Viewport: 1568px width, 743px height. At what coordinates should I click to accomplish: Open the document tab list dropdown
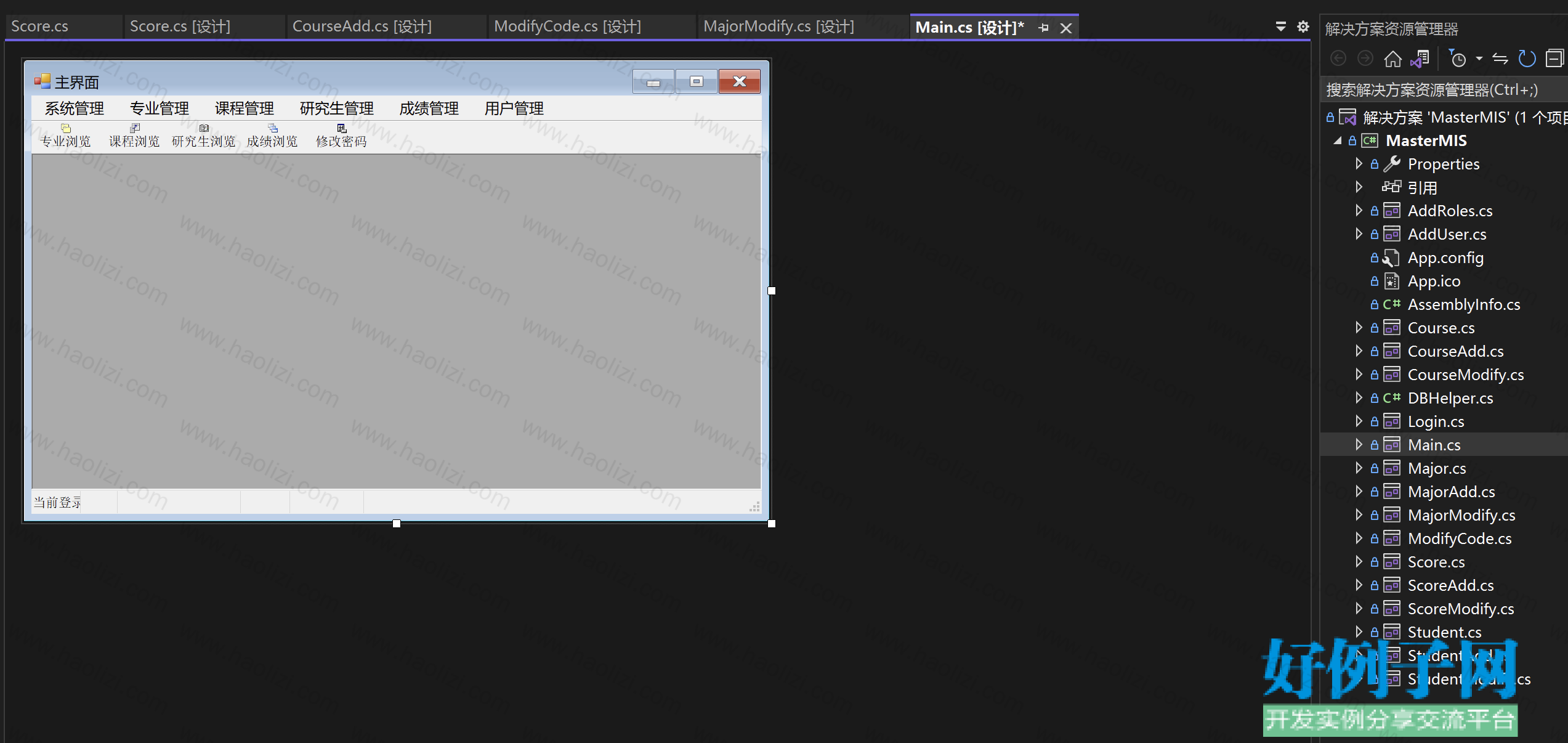pos(1280,26)
